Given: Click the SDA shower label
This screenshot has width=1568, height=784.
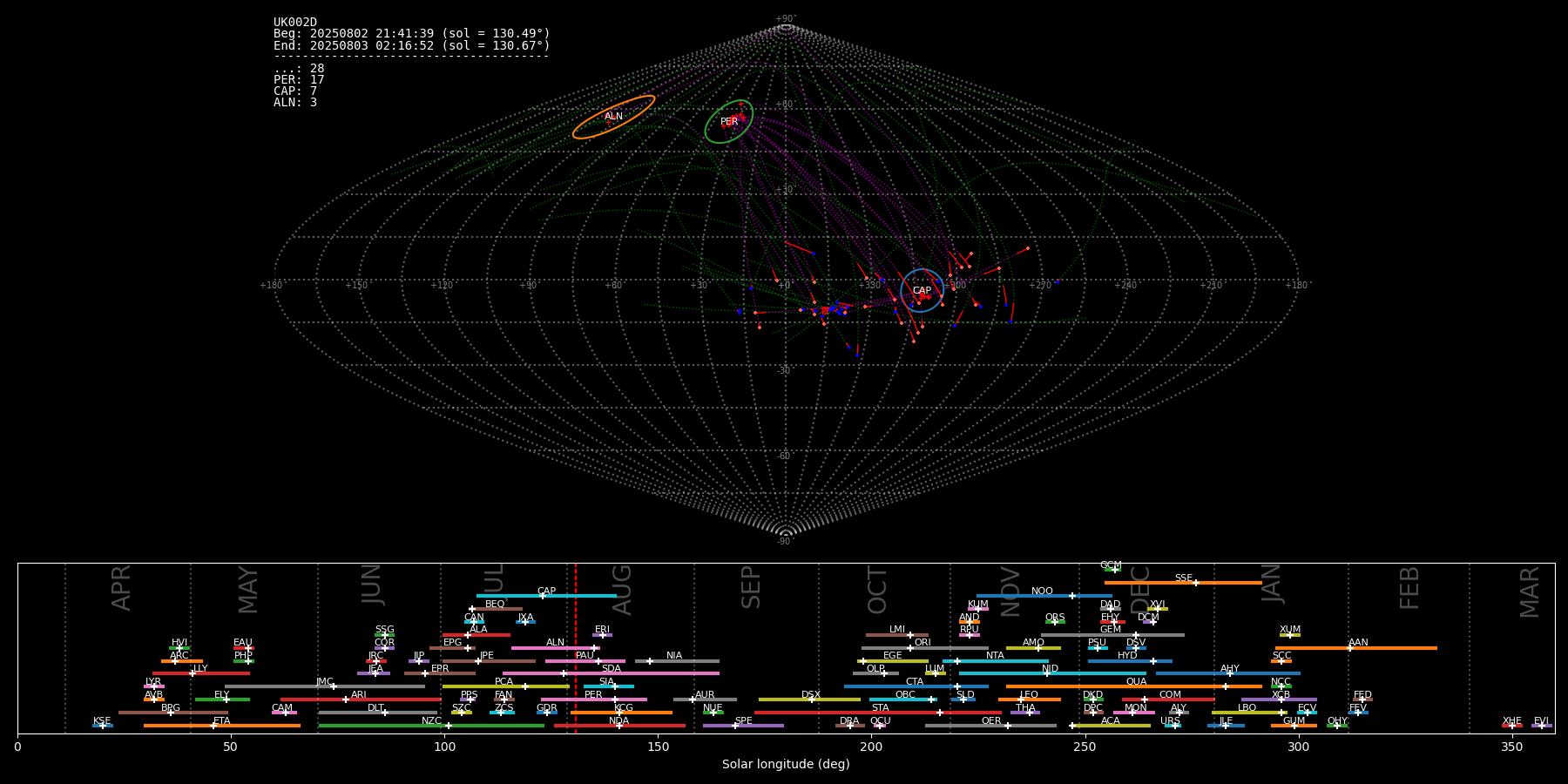Looking at the screenshot, I should 612,669.
